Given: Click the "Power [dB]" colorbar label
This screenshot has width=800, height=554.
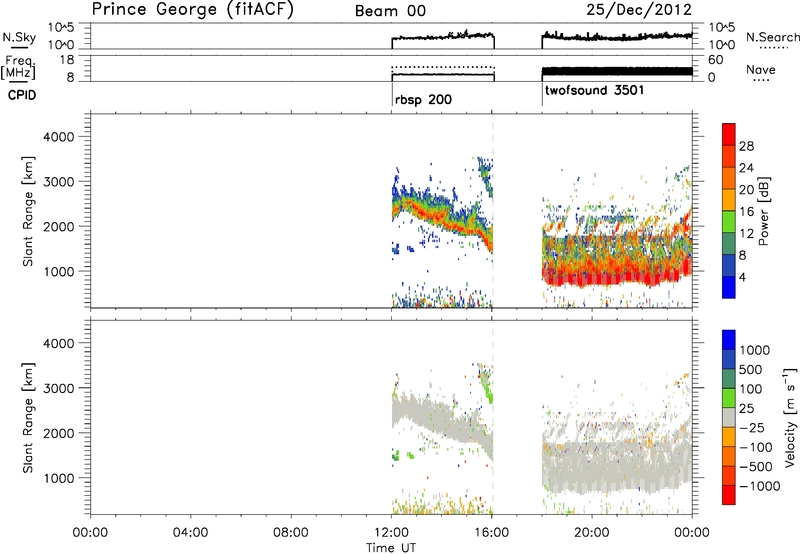Looking at the screenshot, I should [x=763, y=211].
